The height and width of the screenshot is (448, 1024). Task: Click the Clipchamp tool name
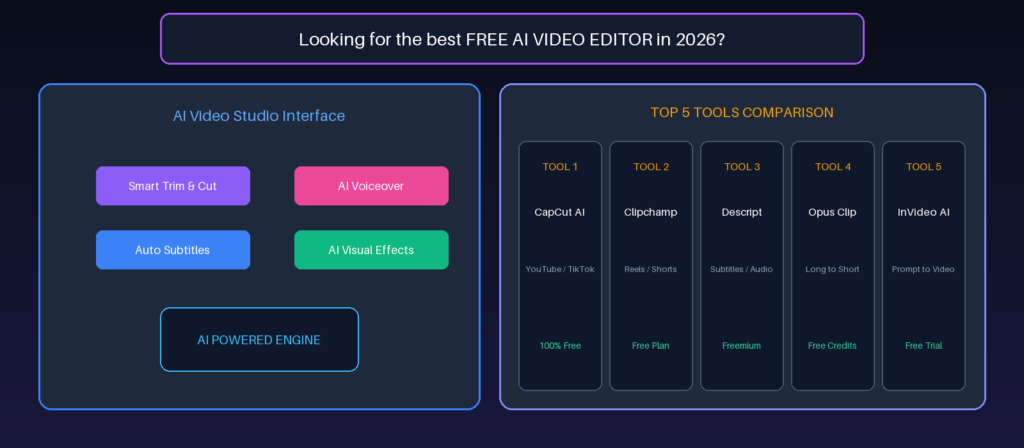pos(650,212)
